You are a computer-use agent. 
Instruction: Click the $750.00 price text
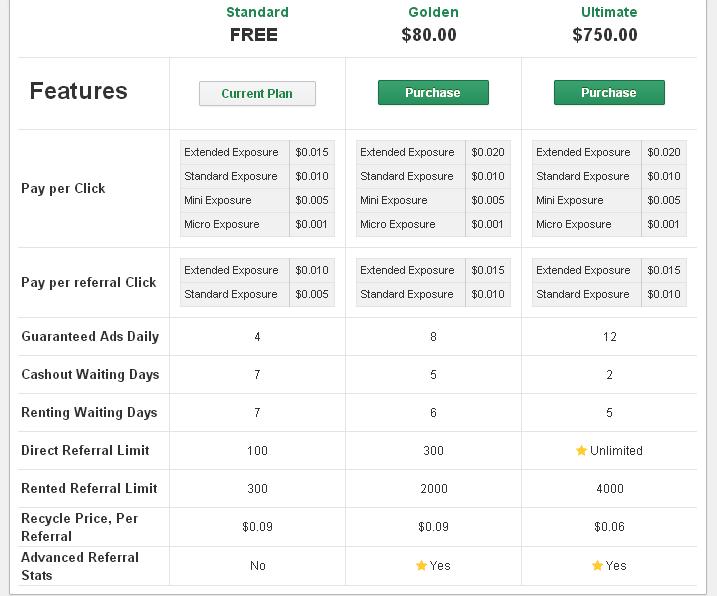[605, 35]
